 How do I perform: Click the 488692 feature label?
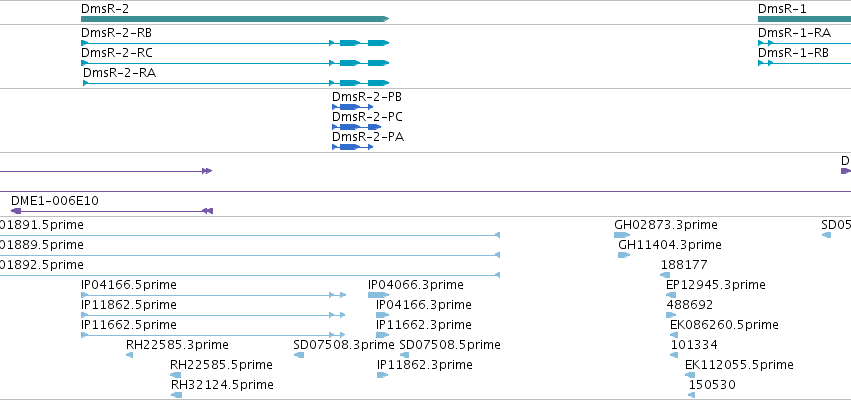[690, 305]
